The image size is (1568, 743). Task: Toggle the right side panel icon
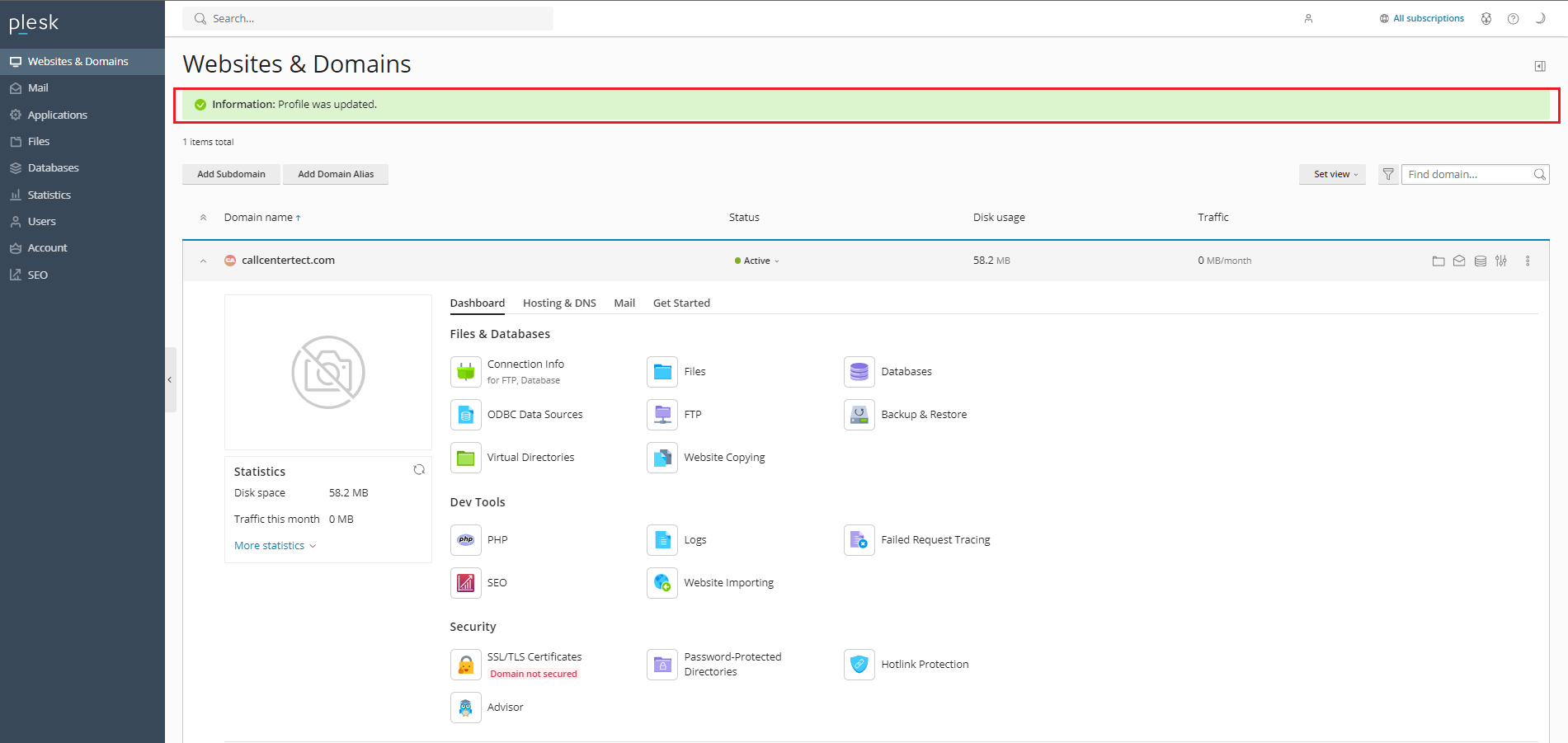[1539, 66]
